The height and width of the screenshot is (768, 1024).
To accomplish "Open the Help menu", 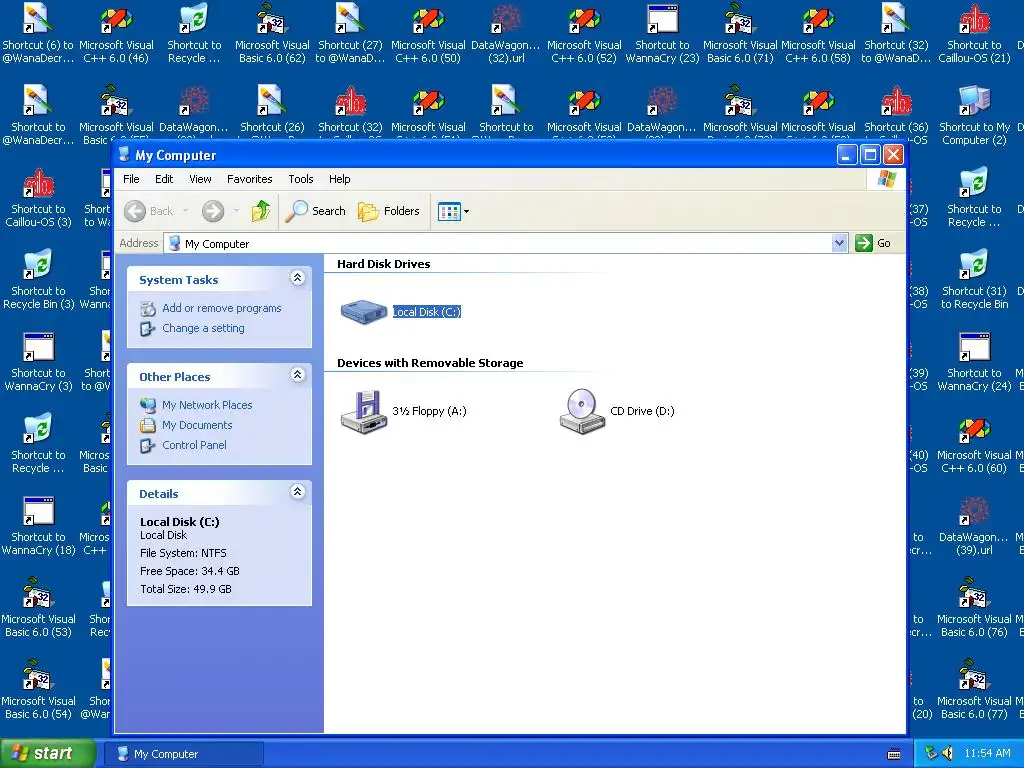I will 339,179.
